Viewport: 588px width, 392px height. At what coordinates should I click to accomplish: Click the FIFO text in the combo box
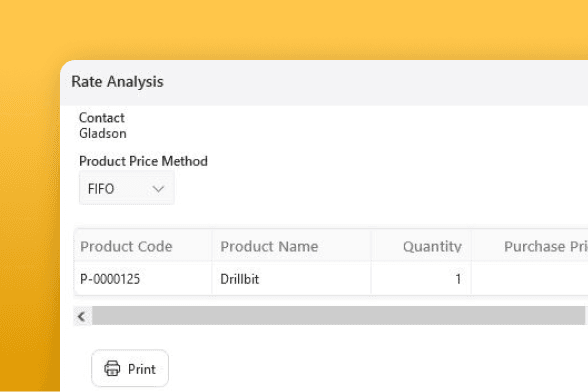coord(101,189)
